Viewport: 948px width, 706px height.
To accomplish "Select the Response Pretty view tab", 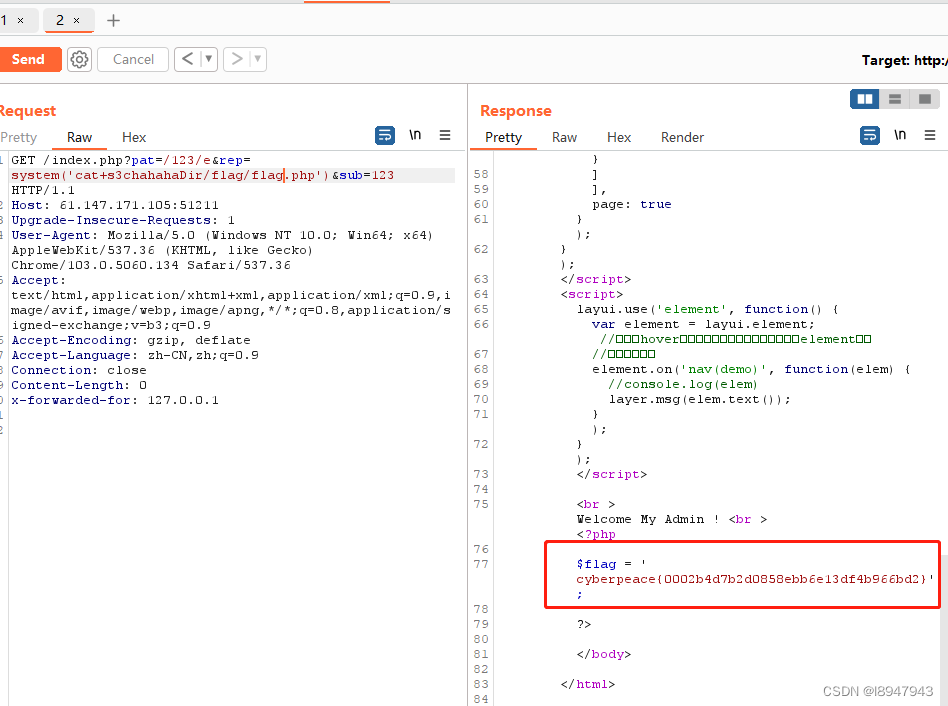I will (504, 137).
